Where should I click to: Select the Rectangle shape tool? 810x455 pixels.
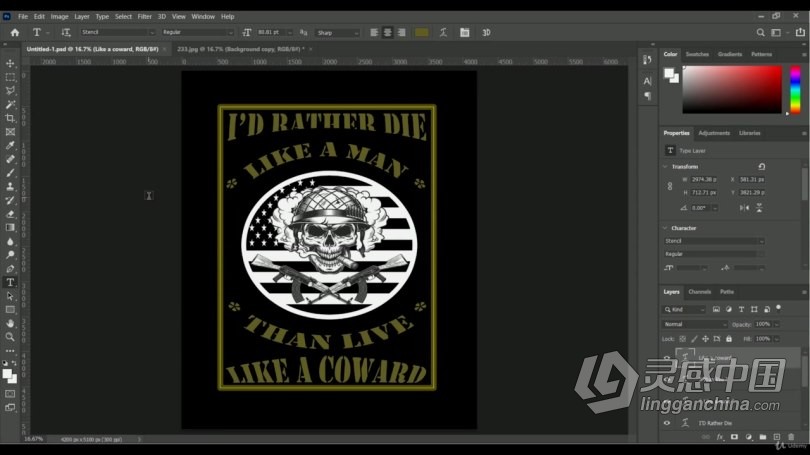[10, 310]
